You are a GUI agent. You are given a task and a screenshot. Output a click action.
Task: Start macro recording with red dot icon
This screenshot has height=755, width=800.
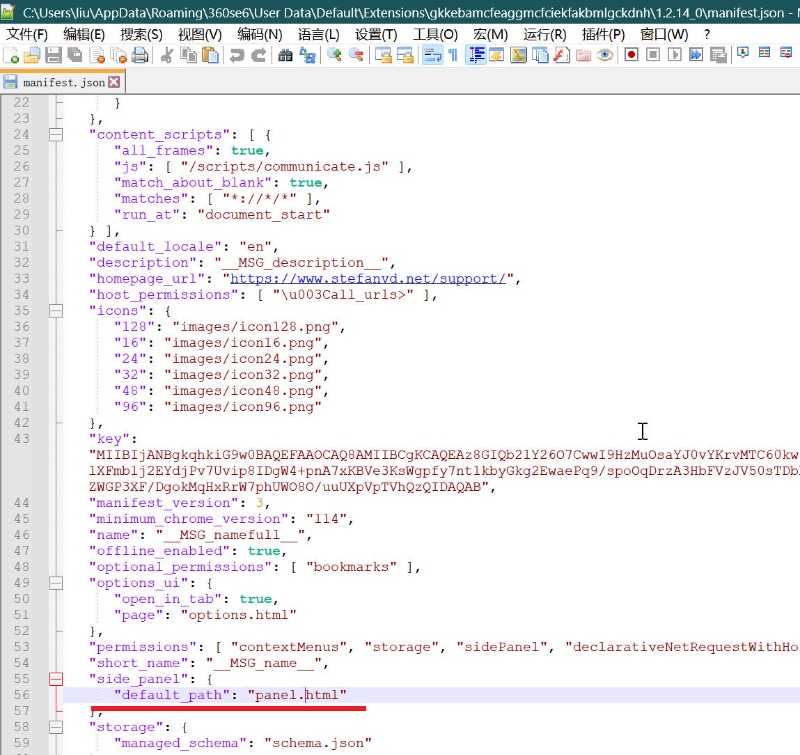coord(631,56)
